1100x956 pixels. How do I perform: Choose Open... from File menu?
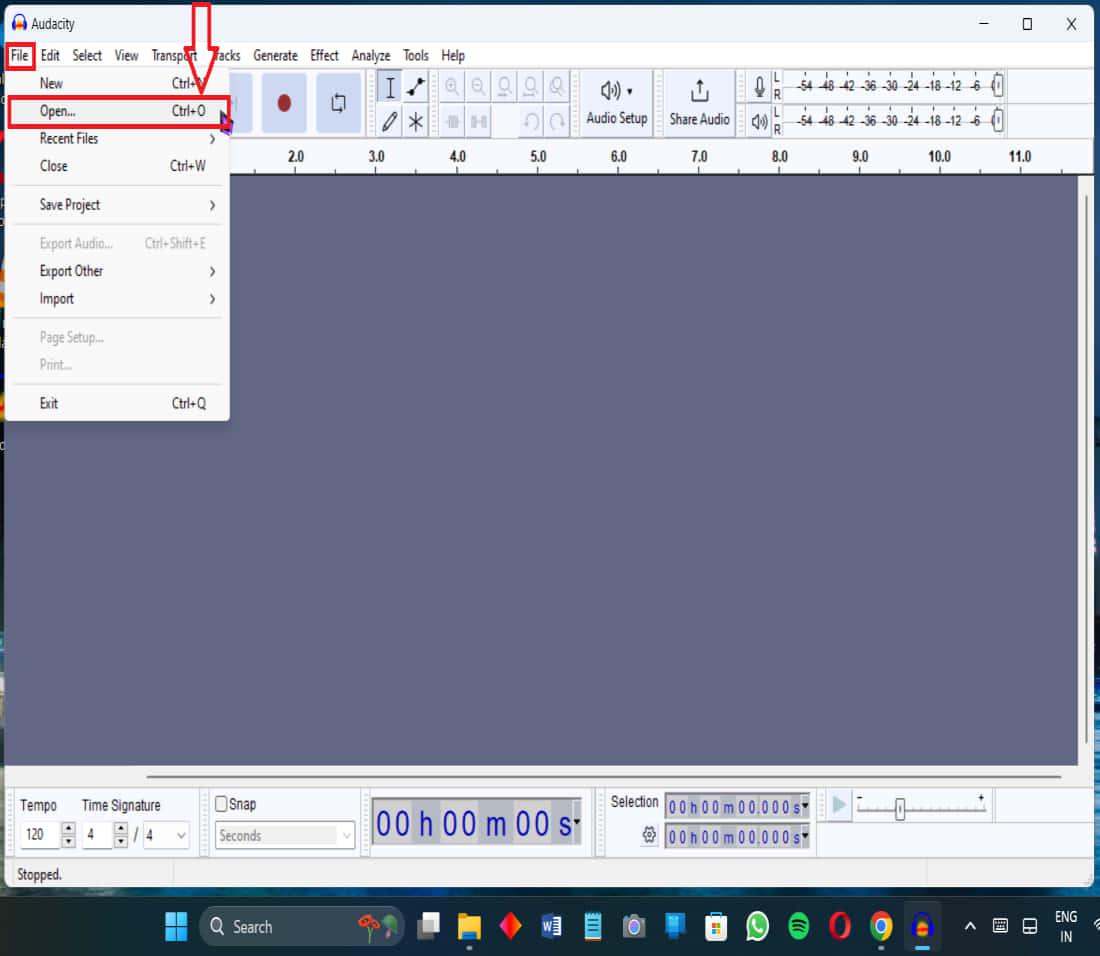click(117, 111)
